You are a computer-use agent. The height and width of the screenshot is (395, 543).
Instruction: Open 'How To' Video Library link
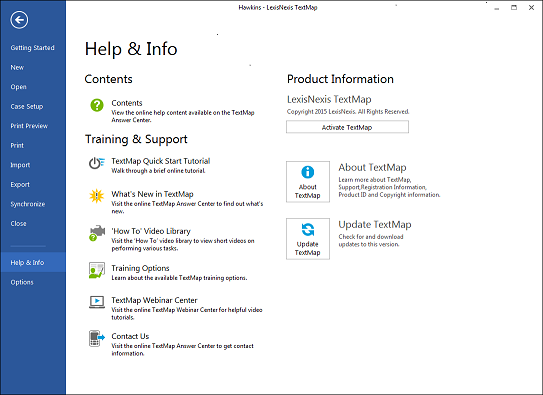click(x=151, y=231)
